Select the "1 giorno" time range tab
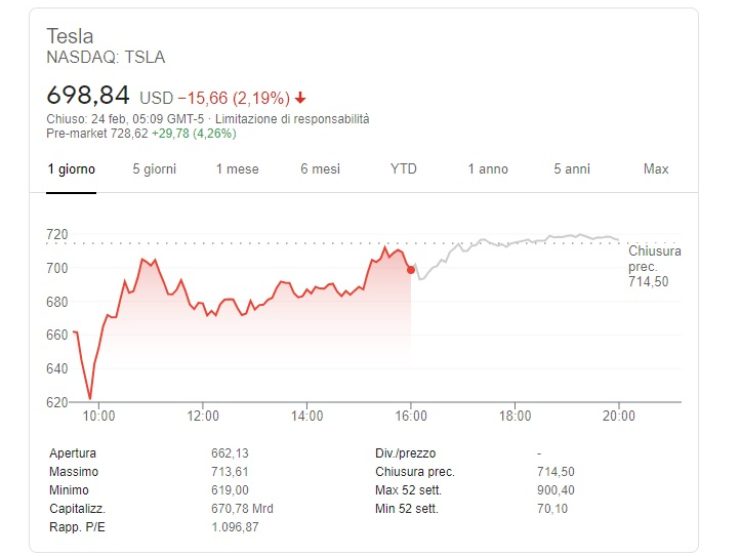 72,169
